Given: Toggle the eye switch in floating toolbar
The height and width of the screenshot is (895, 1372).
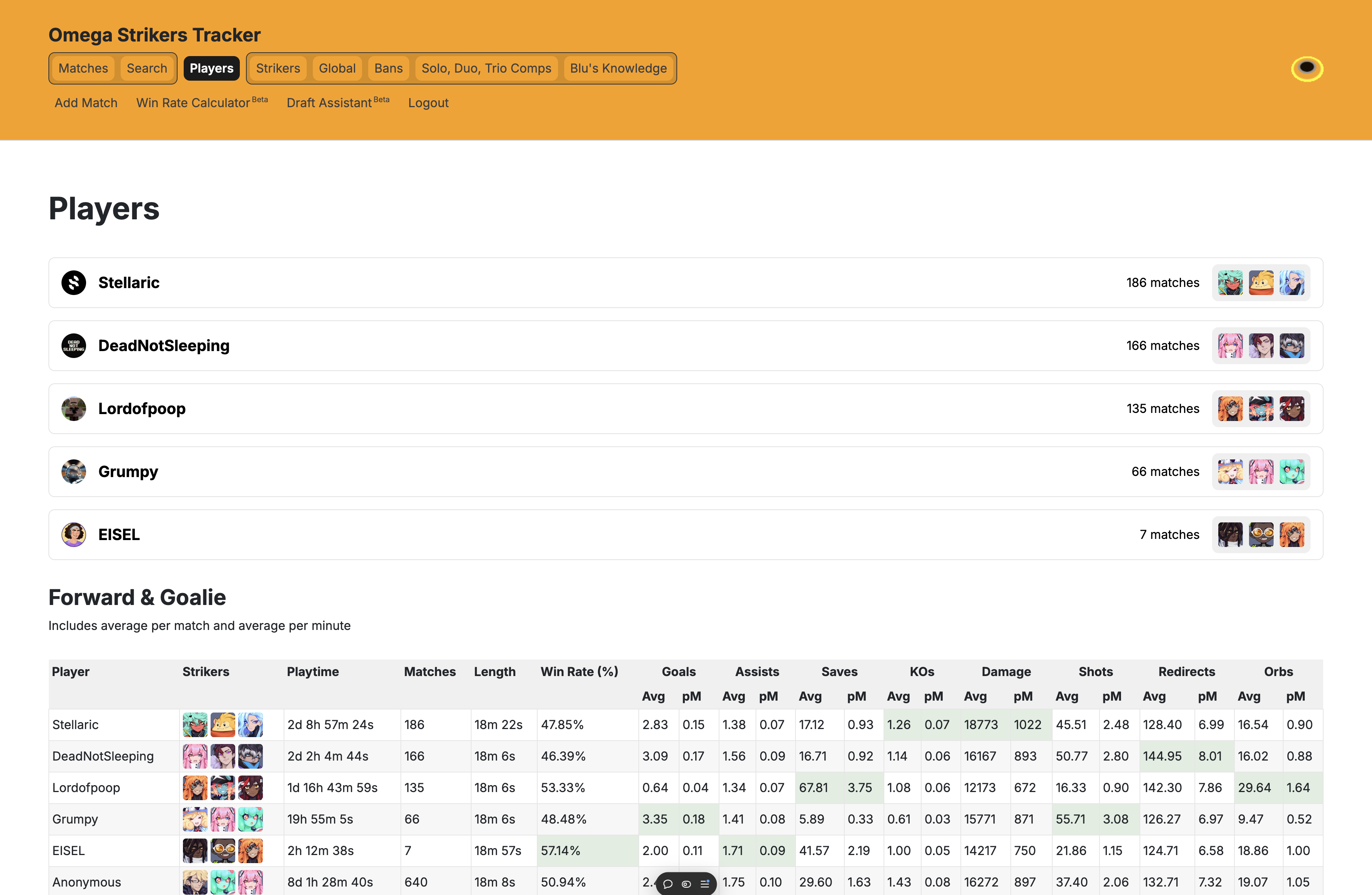Looking at the screenshot, I should point(686,883).
